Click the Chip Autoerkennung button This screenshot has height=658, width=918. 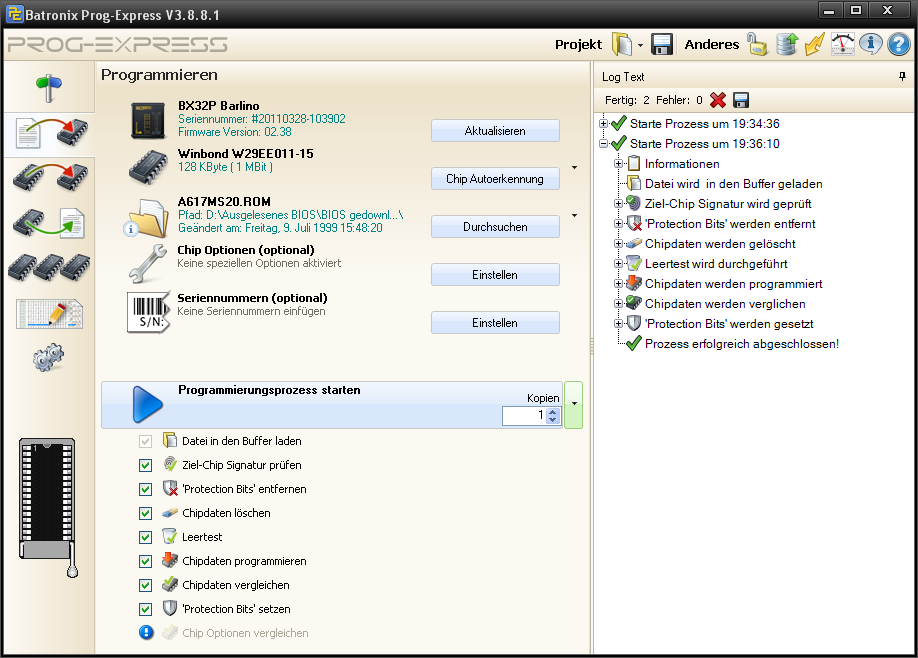coord(495,179)
